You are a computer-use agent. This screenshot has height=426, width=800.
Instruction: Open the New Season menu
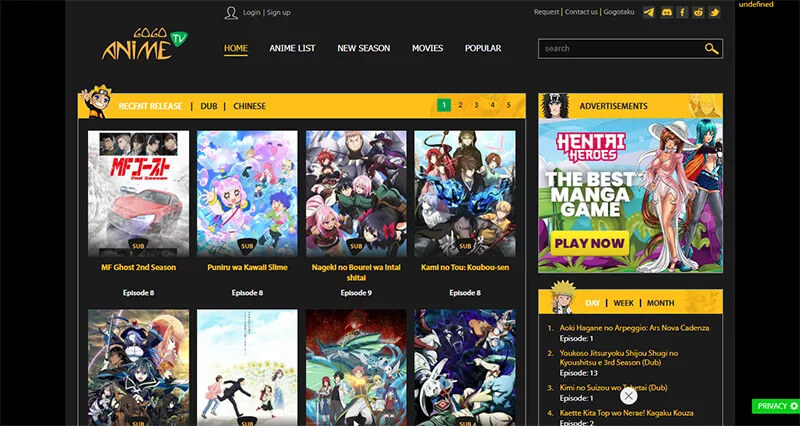tap(364, 48)
